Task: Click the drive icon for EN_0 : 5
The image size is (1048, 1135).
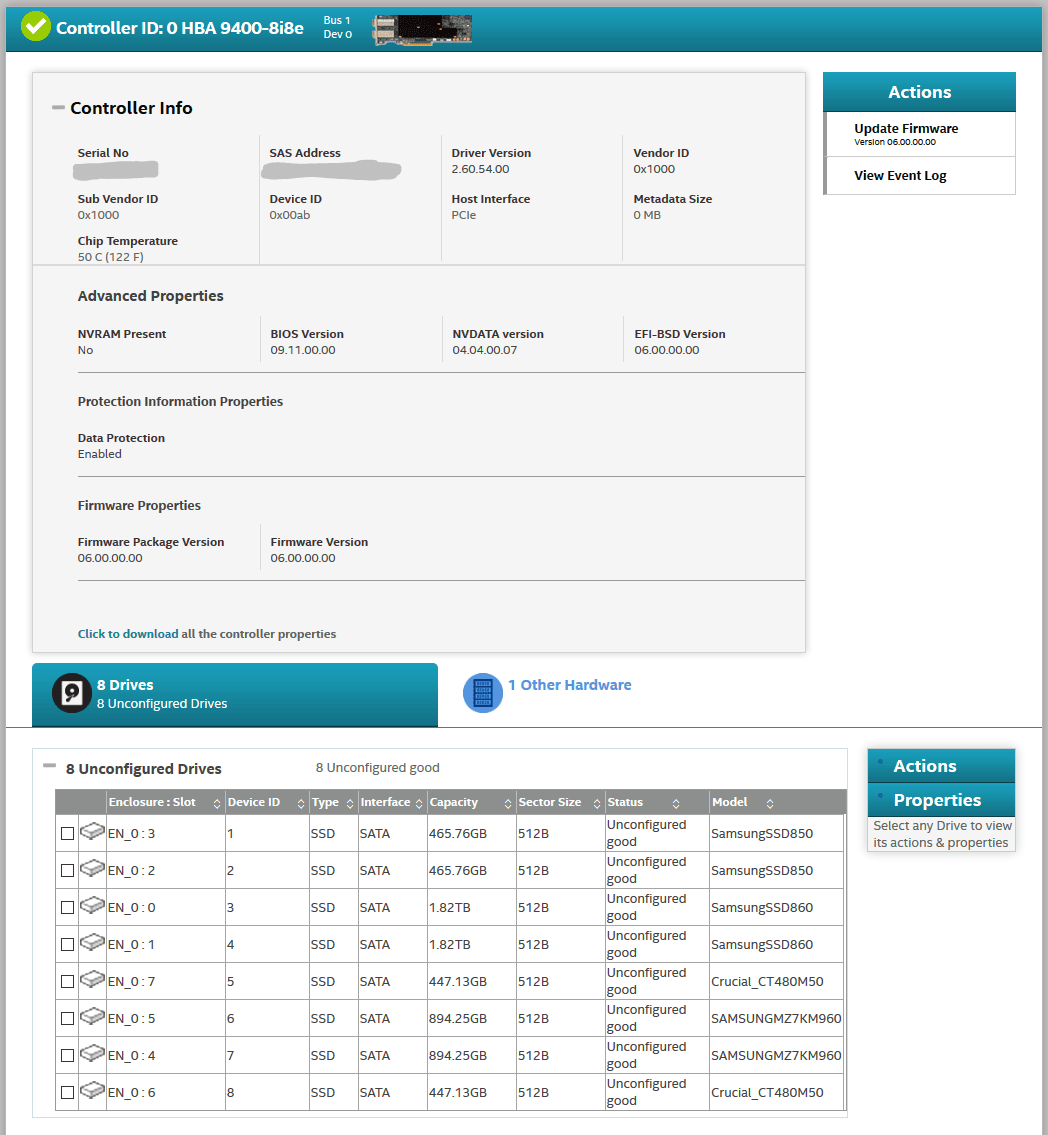Action: [92, 1016]
